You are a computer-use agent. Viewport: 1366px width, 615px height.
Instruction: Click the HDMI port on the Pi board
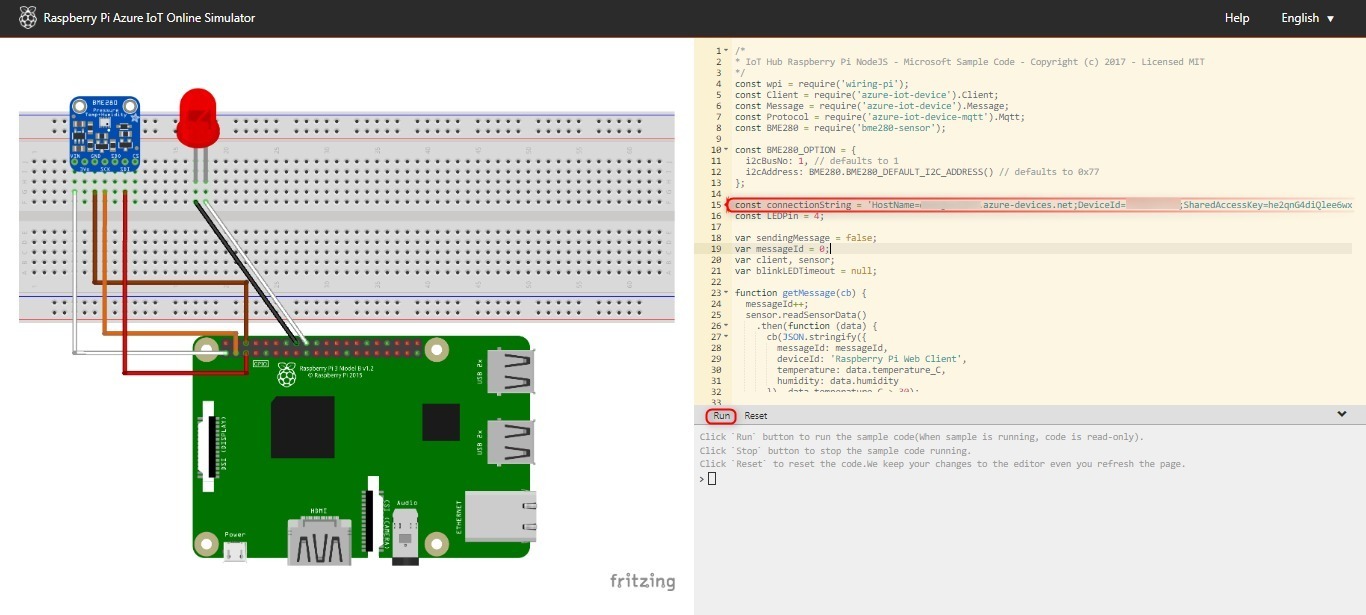(317, 541)
